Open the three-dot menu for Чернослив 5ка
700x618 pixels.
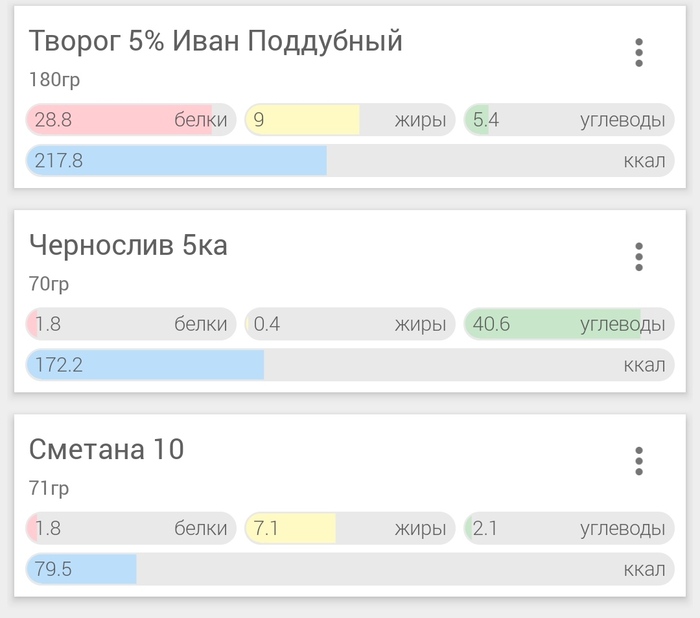point(639,257)
